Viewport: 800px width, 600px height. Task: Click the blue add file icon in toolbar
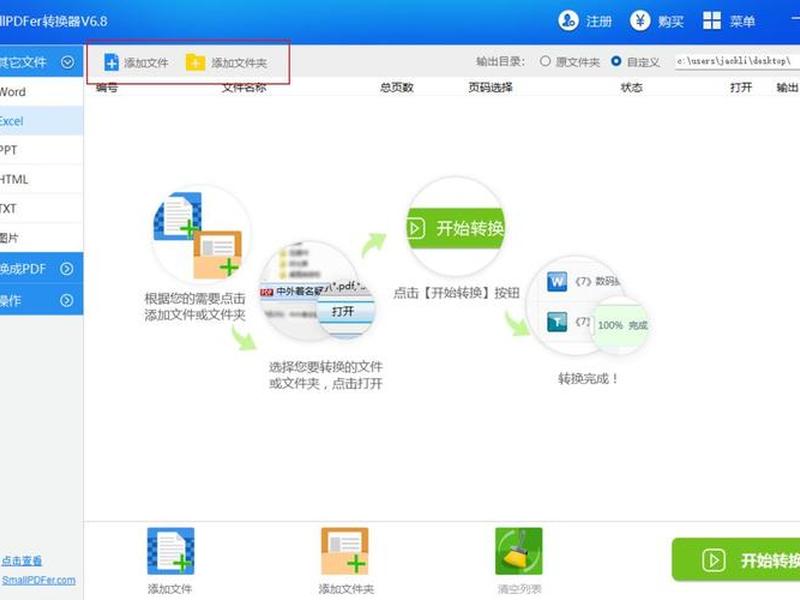pos(111,62)
